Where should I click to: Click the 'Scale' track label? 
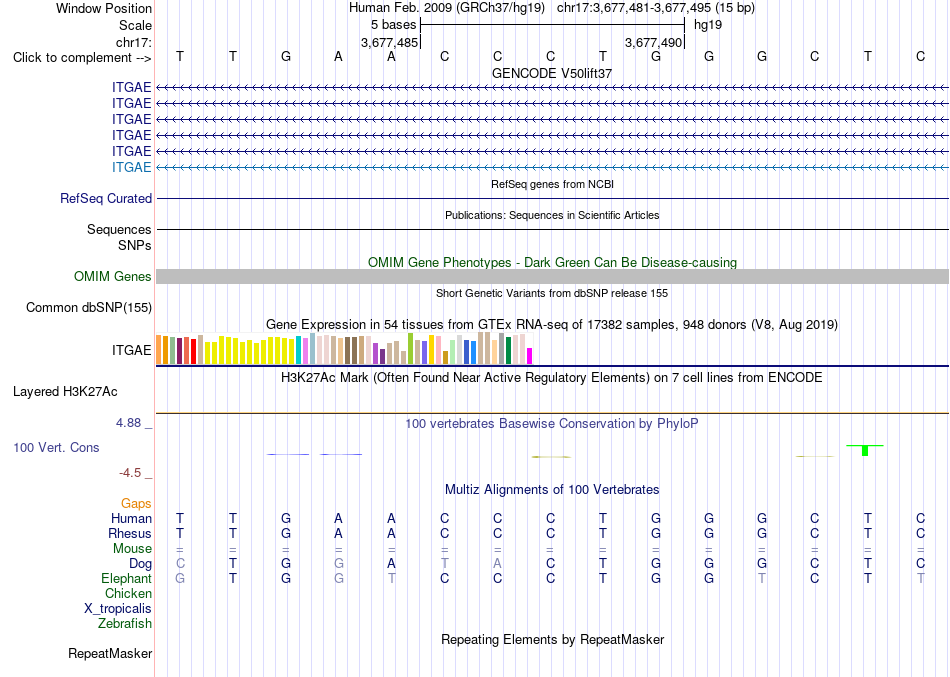(x=135, y=25)
